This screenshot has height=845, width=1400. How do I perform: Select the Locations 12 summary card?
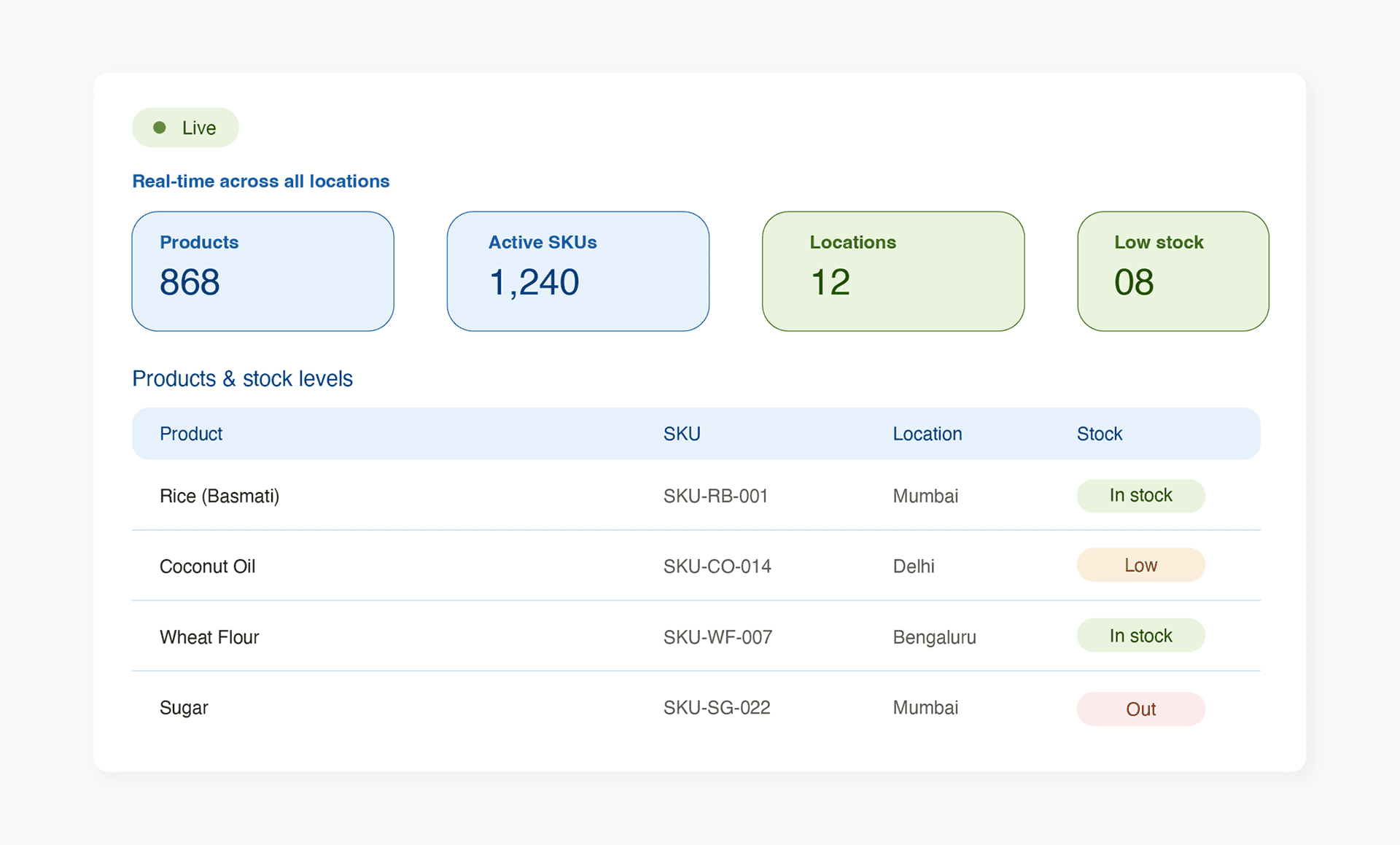[x=893, y=271]
